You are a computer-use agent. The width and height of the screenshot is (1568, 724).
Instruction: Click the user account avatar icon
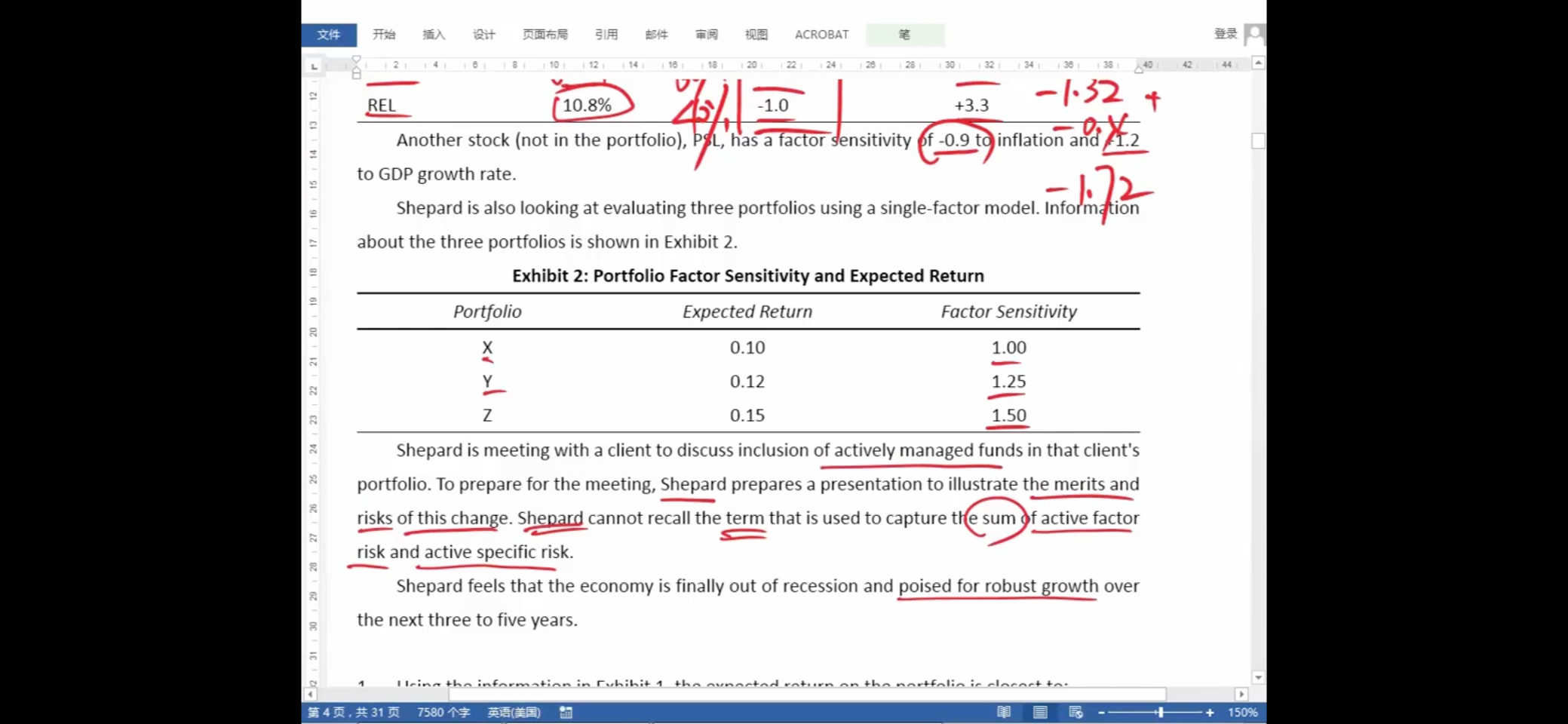pos(1254,34)
